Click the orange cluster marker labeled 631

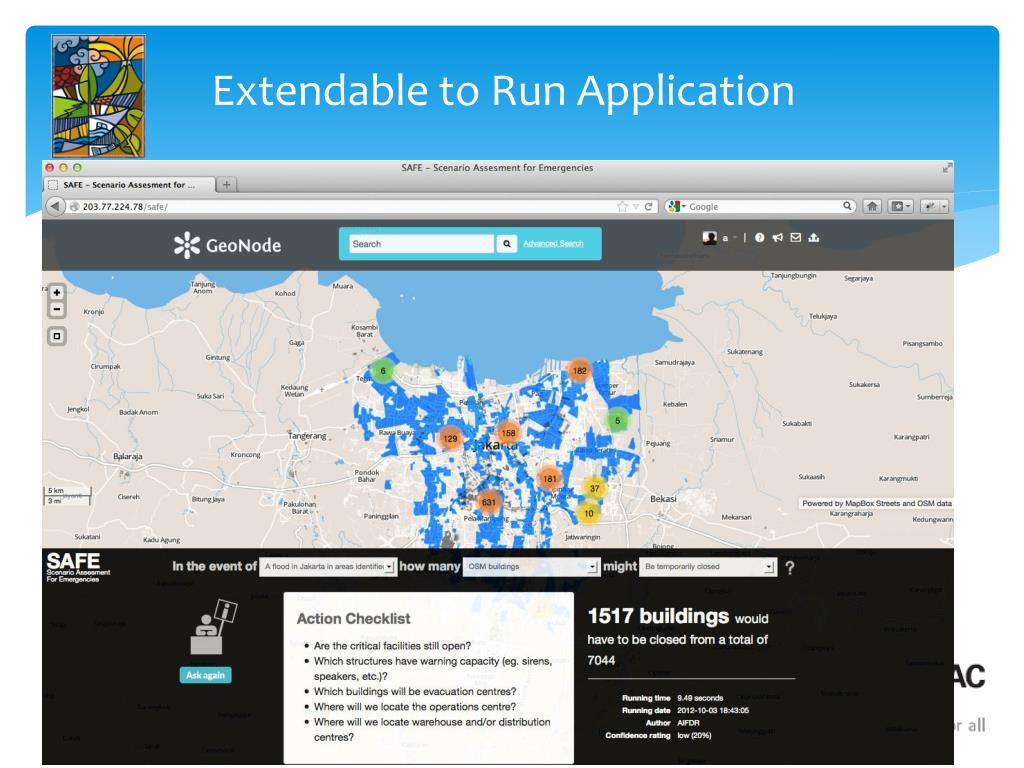coord(488,502)
